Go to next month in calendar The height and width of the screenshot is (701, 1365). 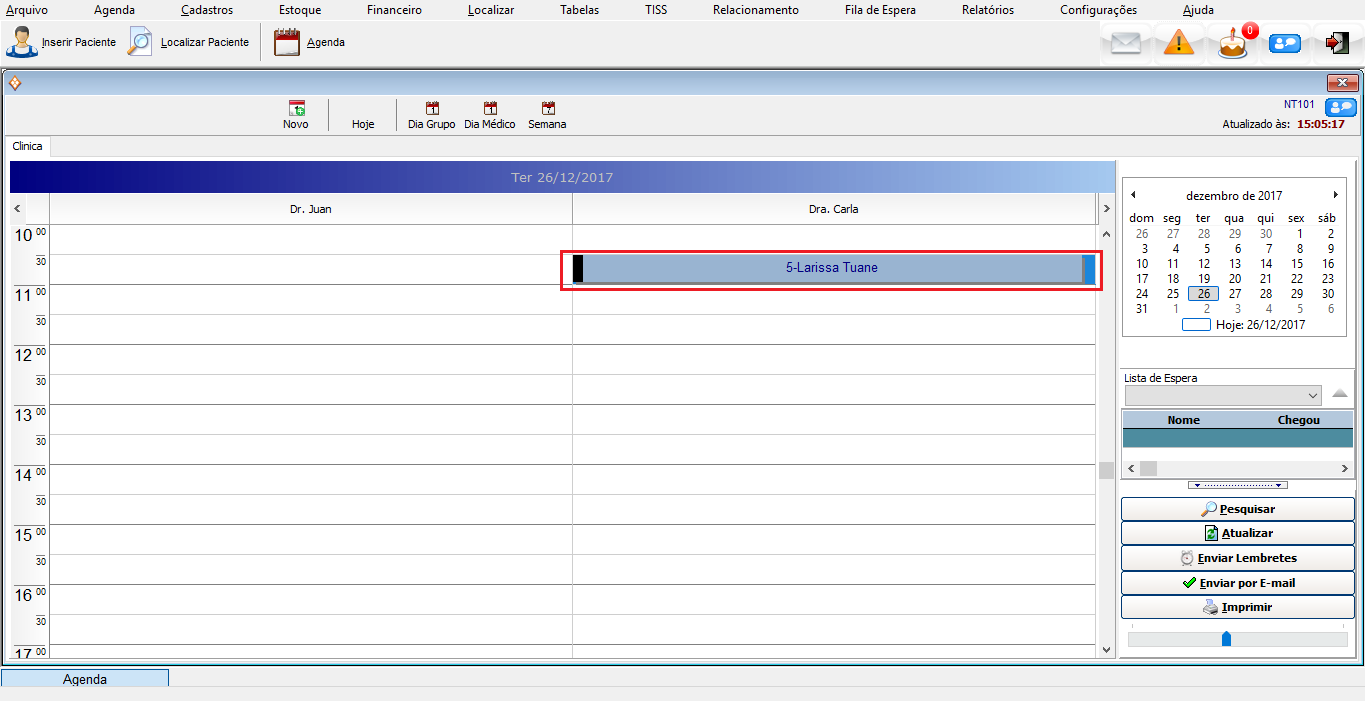tap(1335, 195)
